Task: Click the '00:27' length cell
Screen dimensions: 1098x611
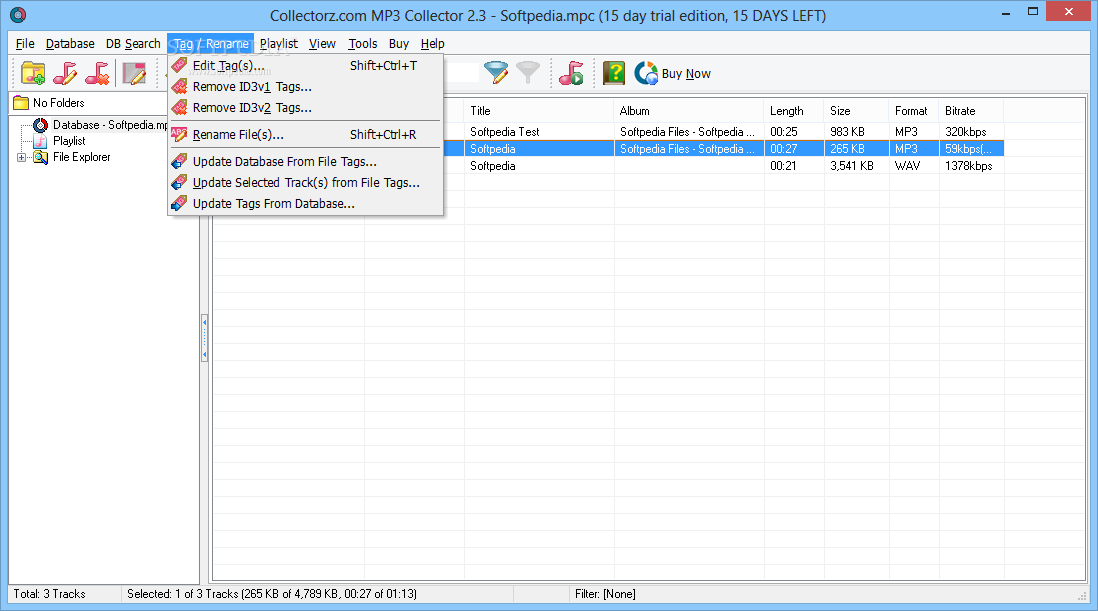Action: [x=784, y=148]
